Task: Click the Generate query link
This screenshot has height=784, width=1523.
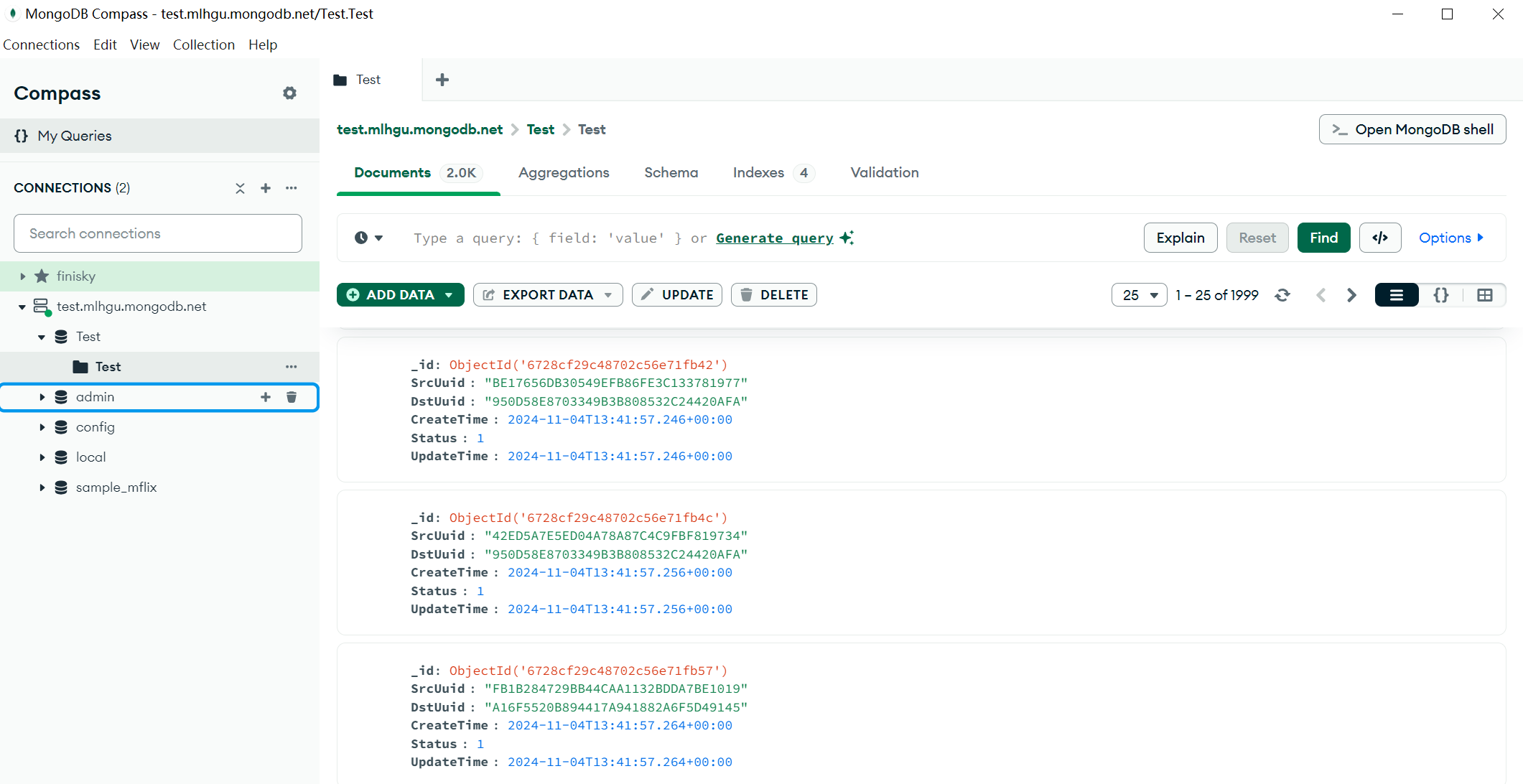Action: 774,238
